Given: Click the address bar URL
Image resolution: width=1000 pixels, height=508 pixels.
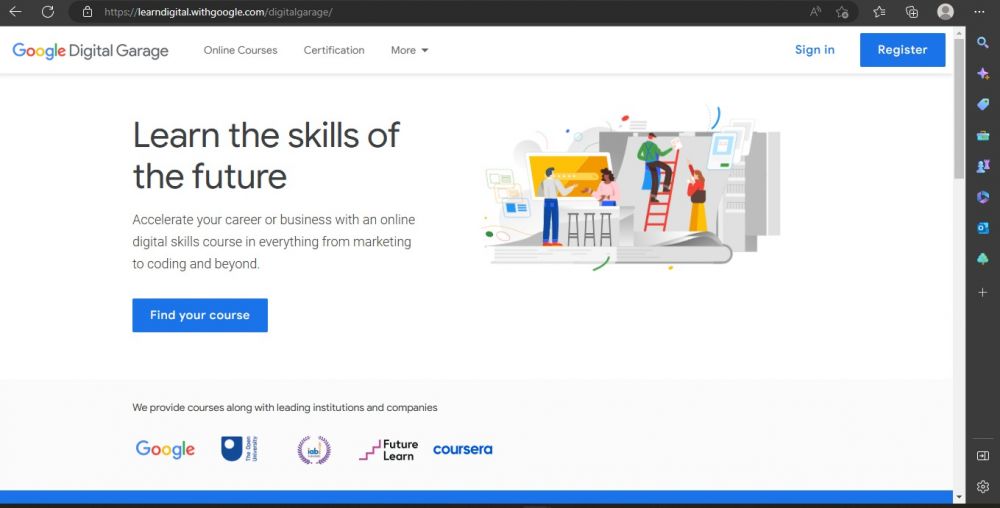Looking at the screenshot, I should coord(218,12).
